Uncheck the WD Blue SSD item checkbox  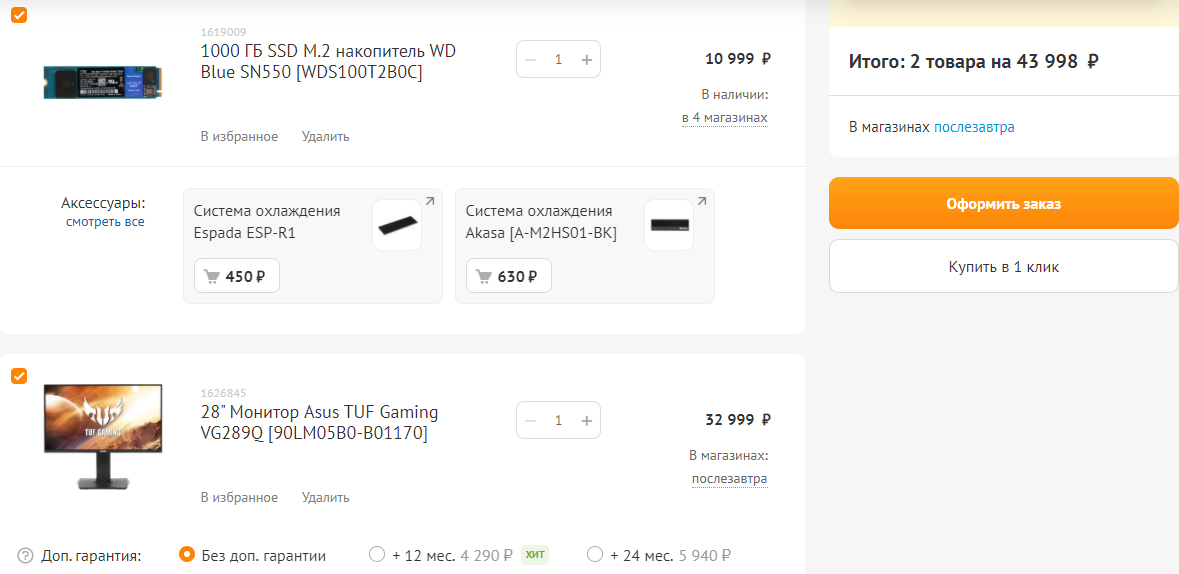(19, 15)
